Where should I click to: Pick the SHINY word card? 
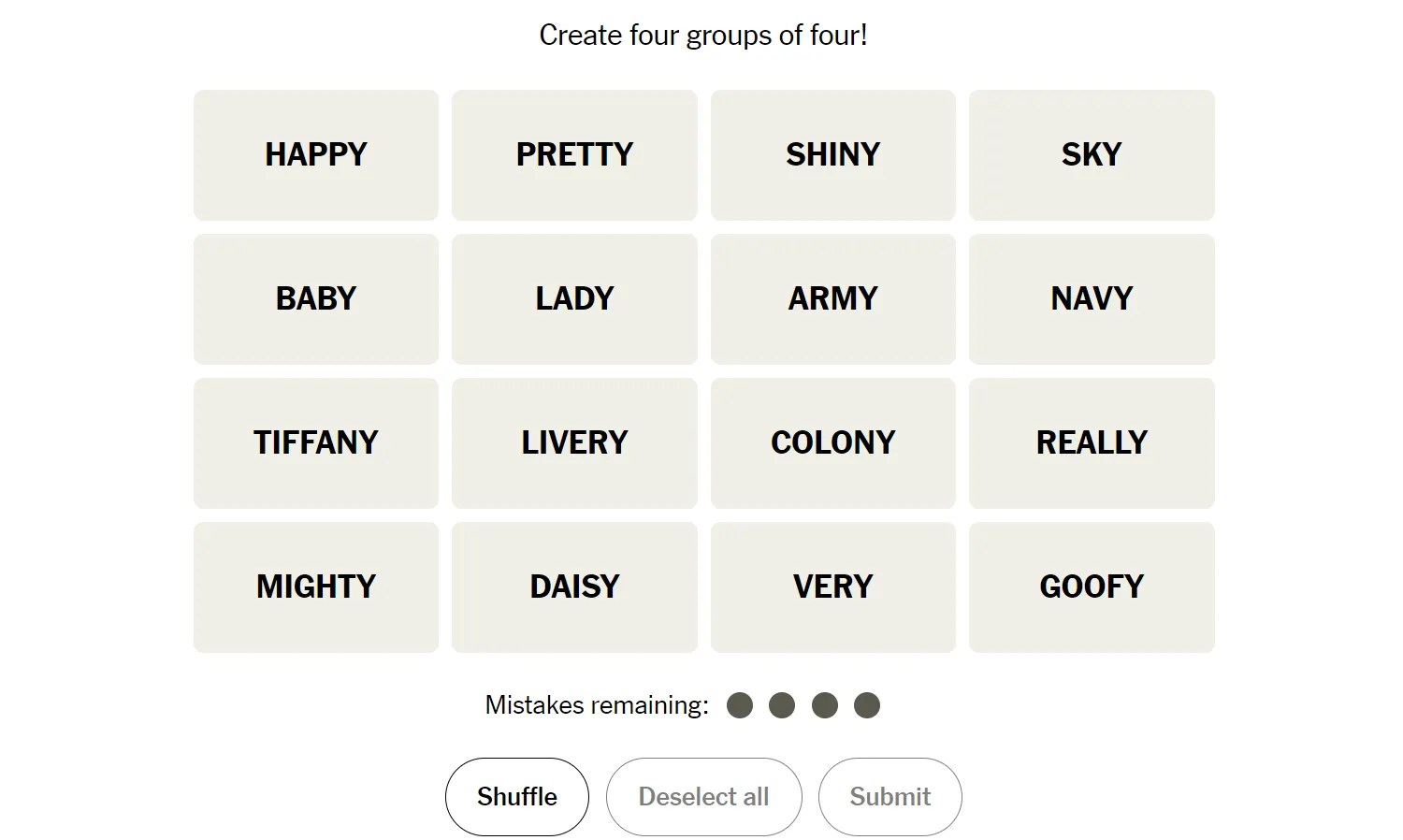coord(832,155)
